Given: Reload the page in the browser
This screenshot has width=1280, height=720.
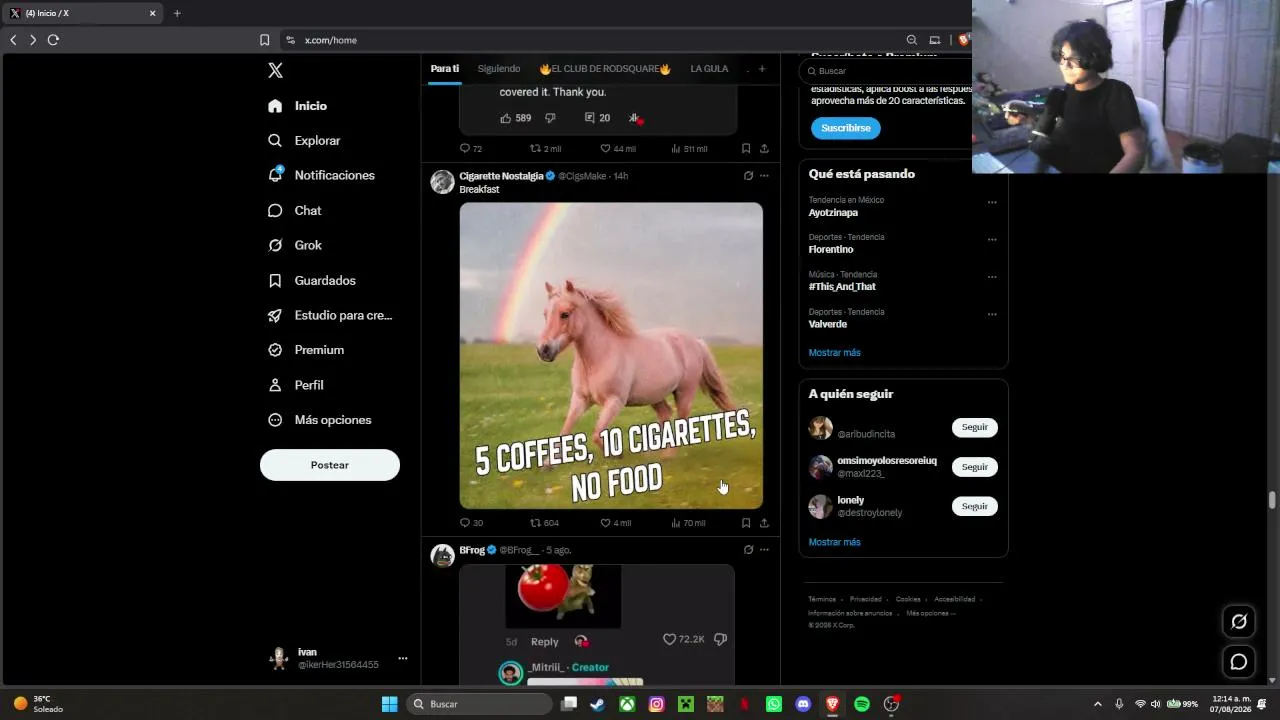Looking at the screenshot, I should coord(53,40).
